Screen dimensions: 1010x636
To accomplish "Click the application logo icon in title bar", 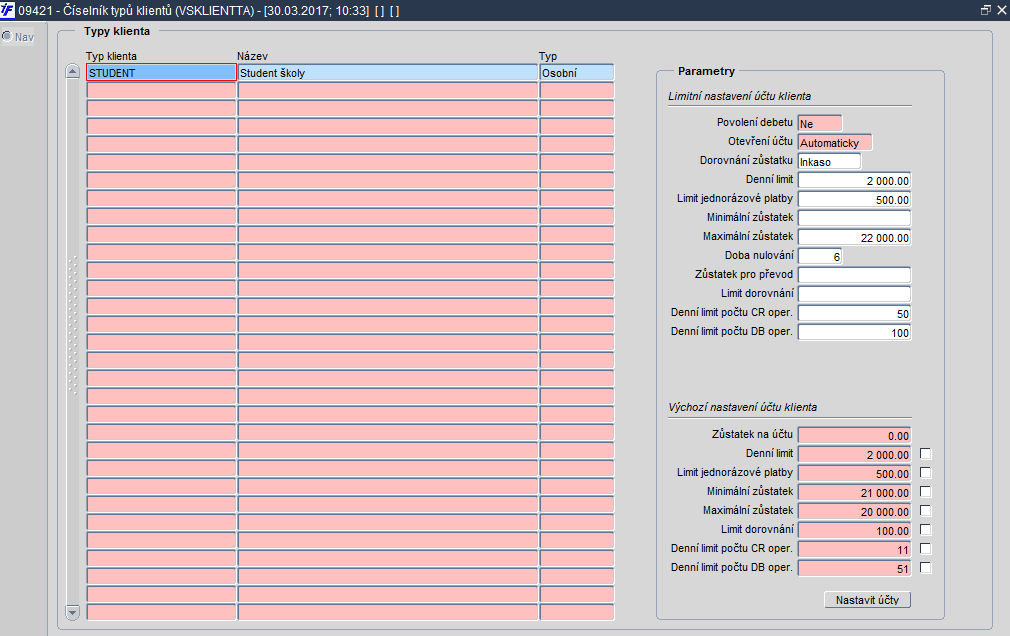I will [x=8, y=10].
